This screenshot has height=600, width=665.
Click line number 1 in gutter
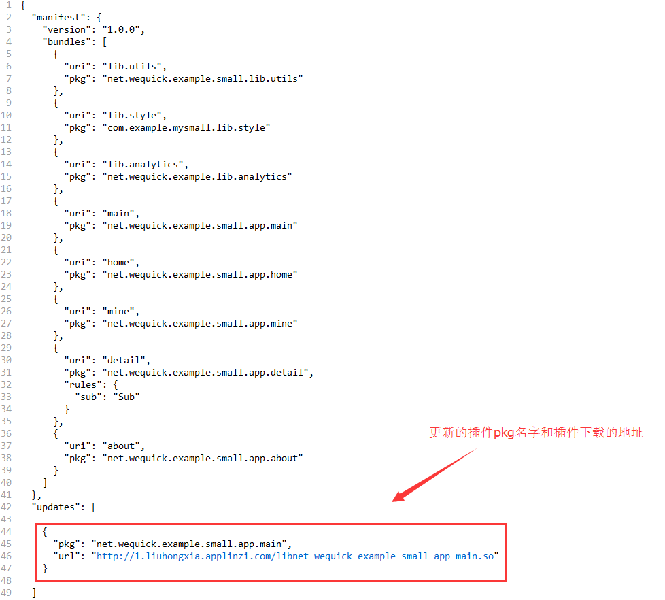(x=9, y=5)
